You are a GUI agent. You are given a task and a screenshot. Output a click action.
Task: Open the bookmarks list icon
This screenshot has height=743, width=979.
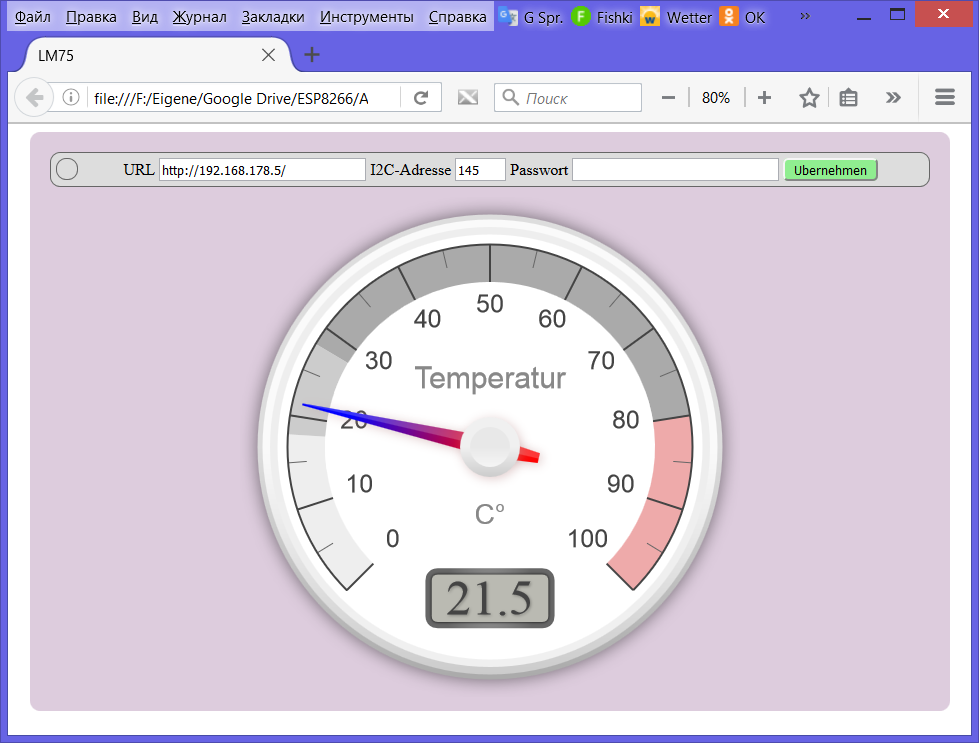point(848,98)
